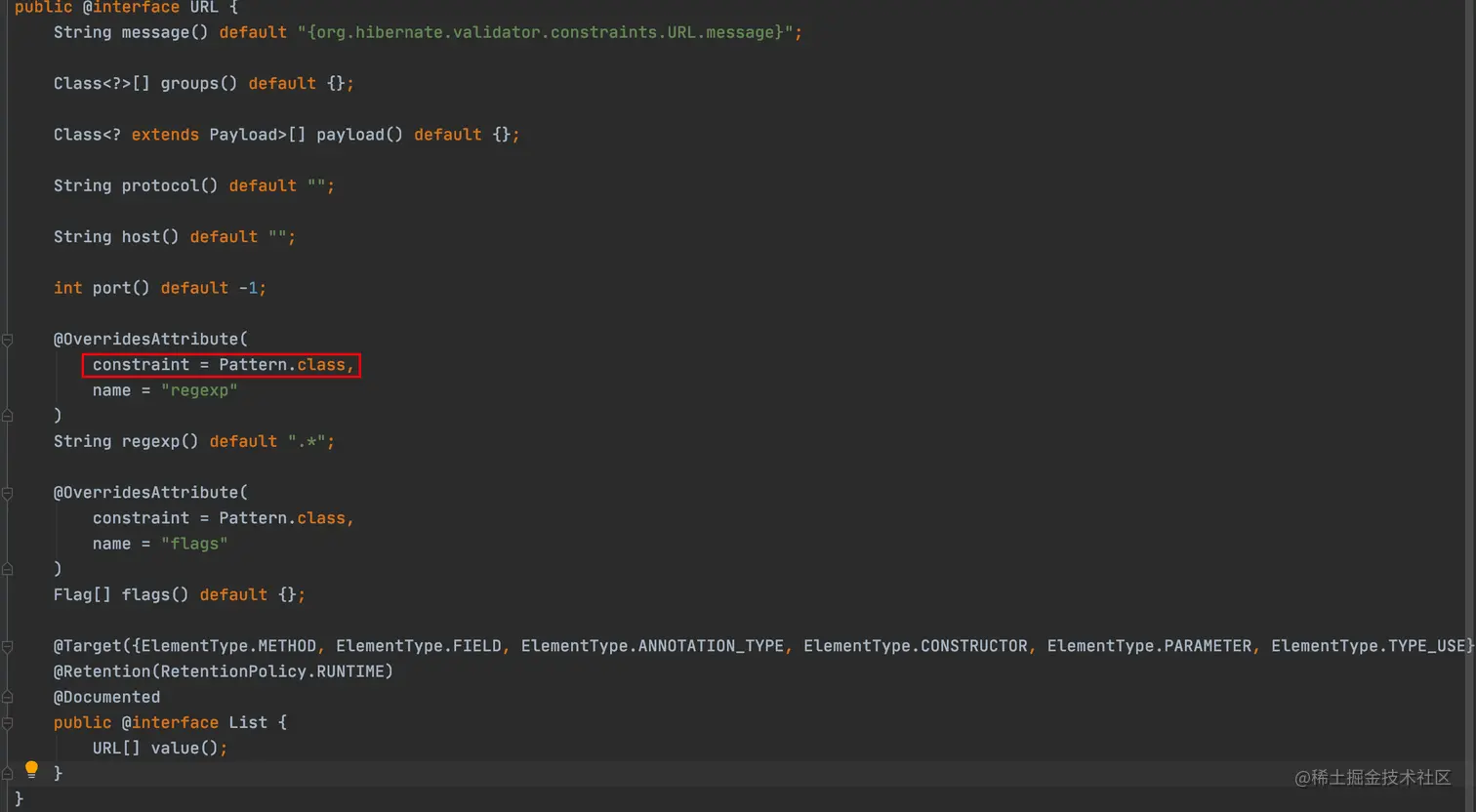Click "ElementType.PARAMETER" in @Target
Screen dimensions: 1476x812
1150,646
